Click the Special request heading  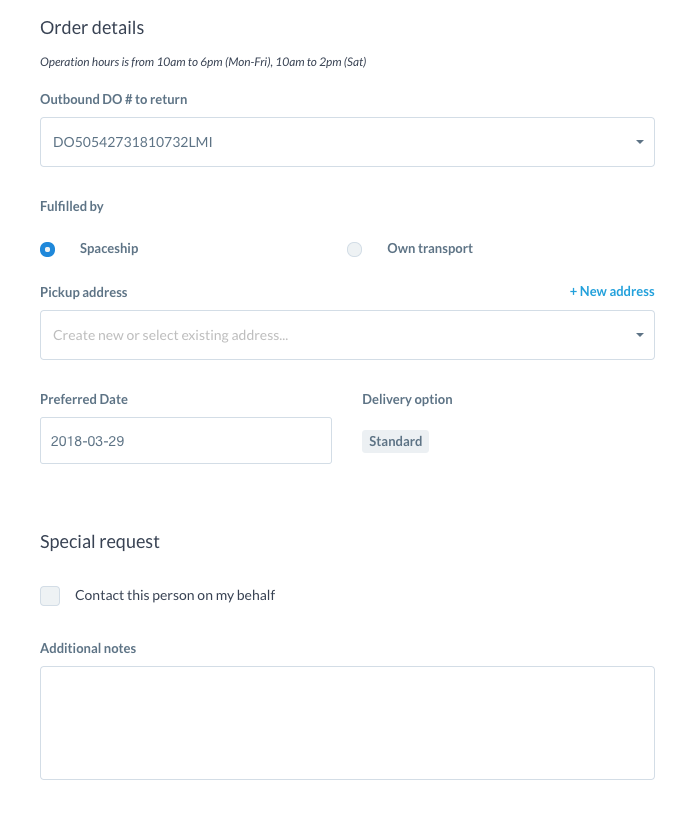pos(100,542)
